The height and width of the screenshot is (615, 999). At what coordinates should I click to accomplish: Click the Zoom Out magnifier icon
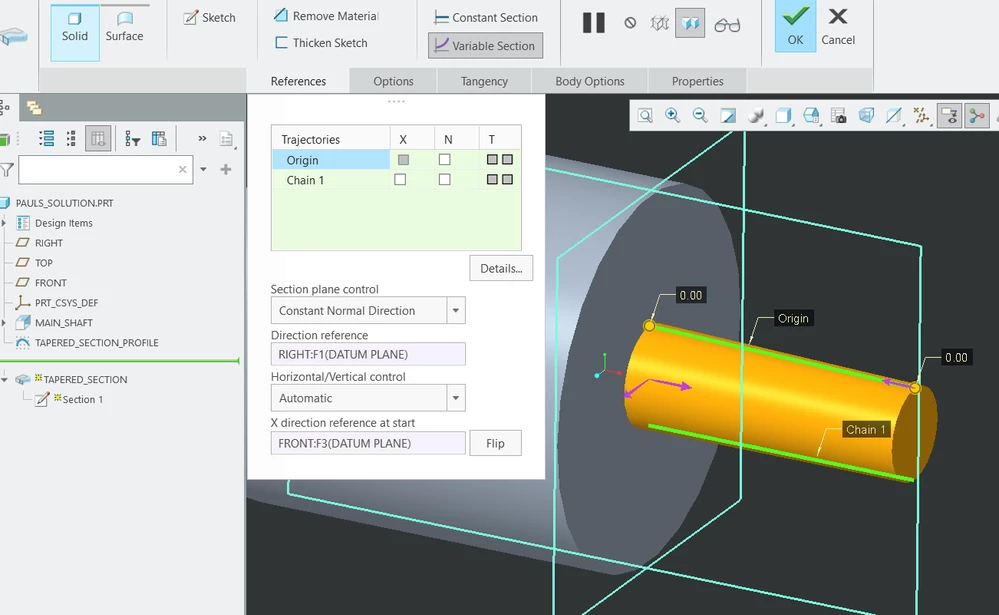[x=700, y=115]
